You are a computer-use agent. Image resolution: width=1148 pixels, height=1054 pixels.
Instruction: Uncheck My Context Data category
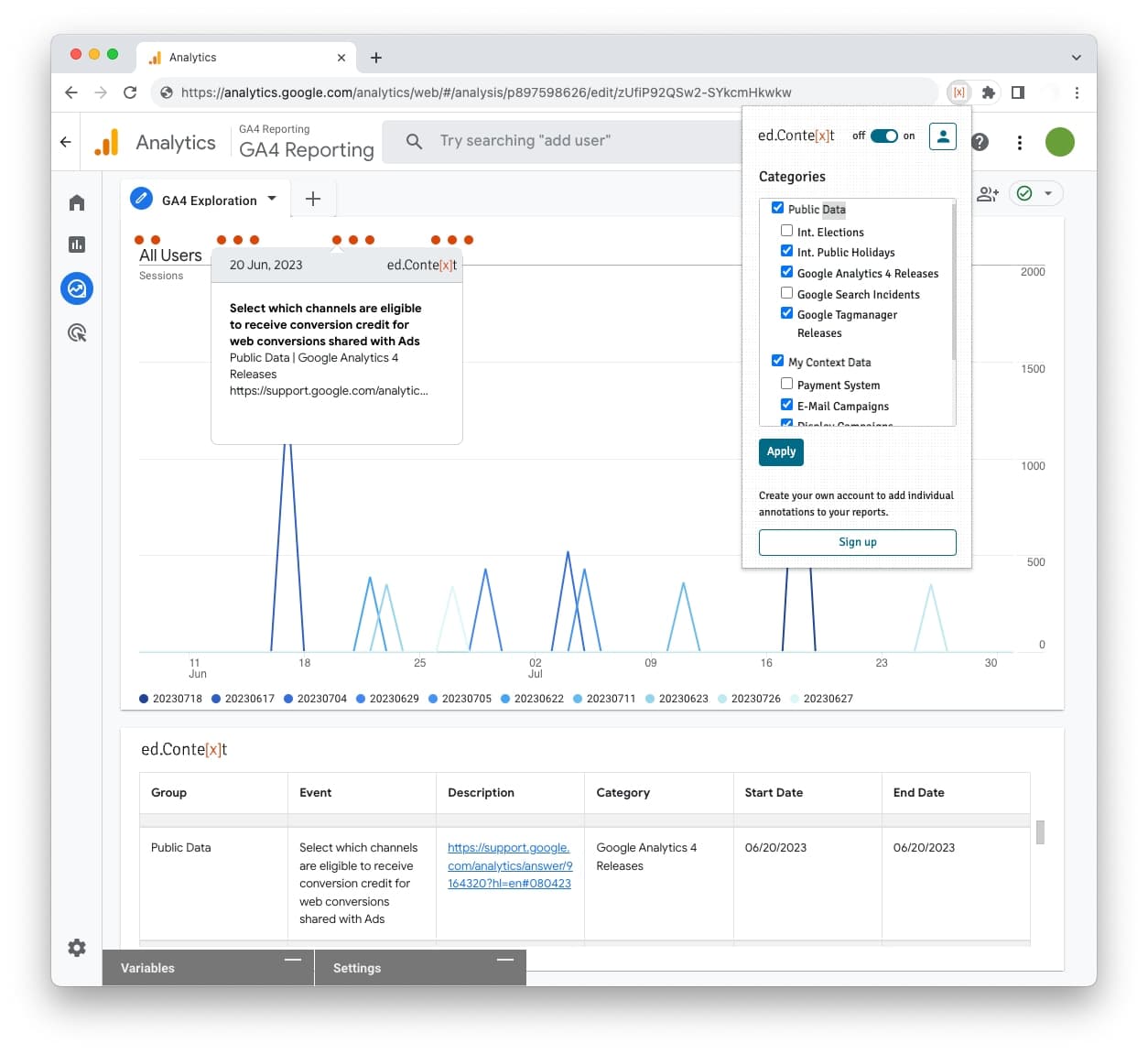[x=777, y=361]
